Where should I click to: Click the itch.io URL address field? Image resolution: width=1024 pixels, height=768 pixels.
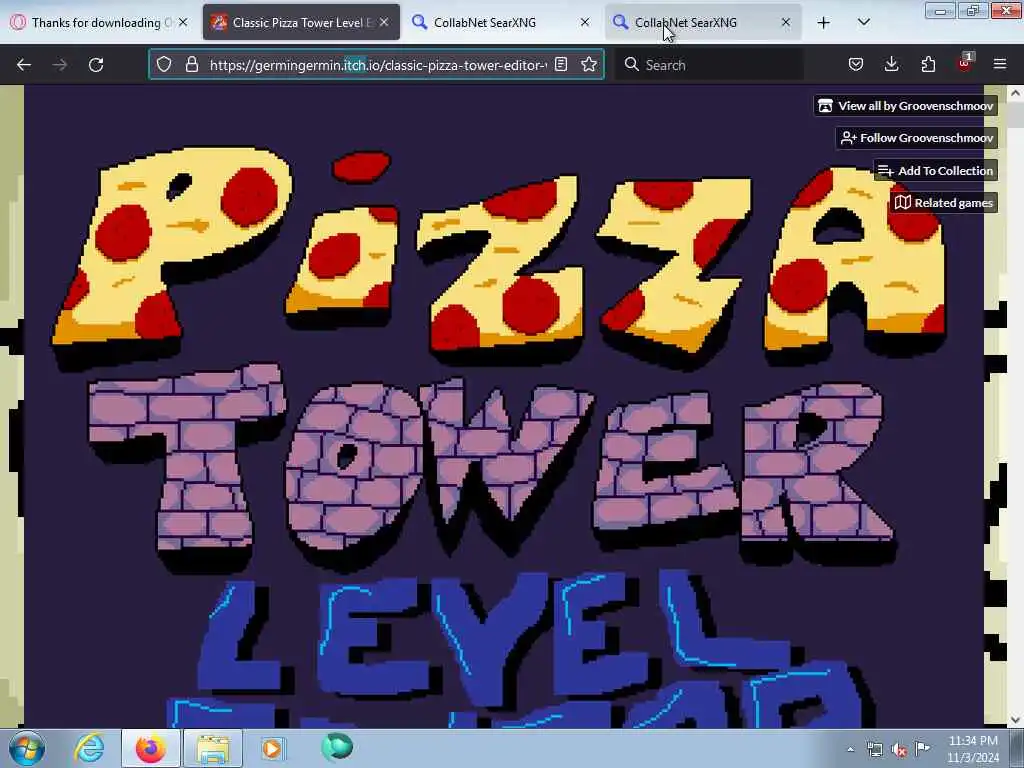(x=377, y=65)
